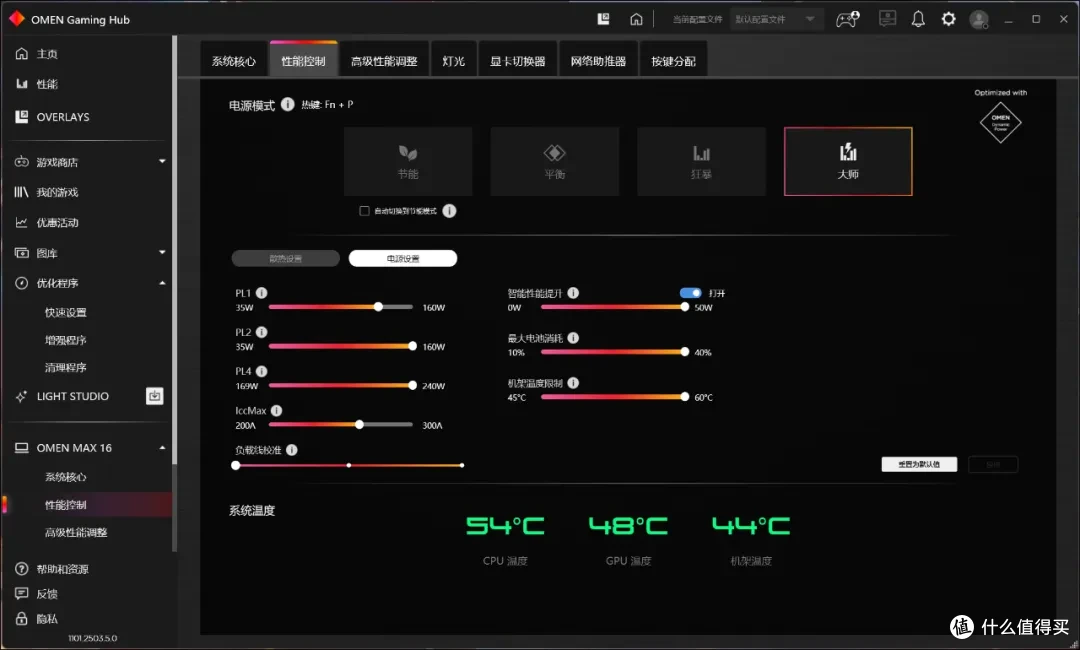Go to home via title bar house icon
1080x650 pixels.
(x=636, y=19)
